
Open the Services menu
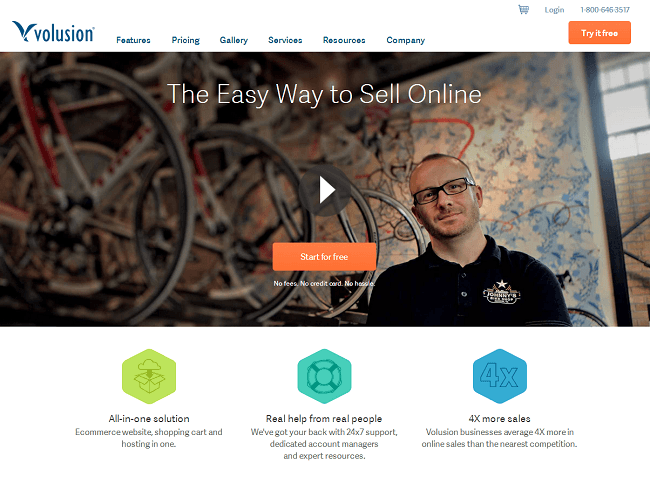point(285,40)
